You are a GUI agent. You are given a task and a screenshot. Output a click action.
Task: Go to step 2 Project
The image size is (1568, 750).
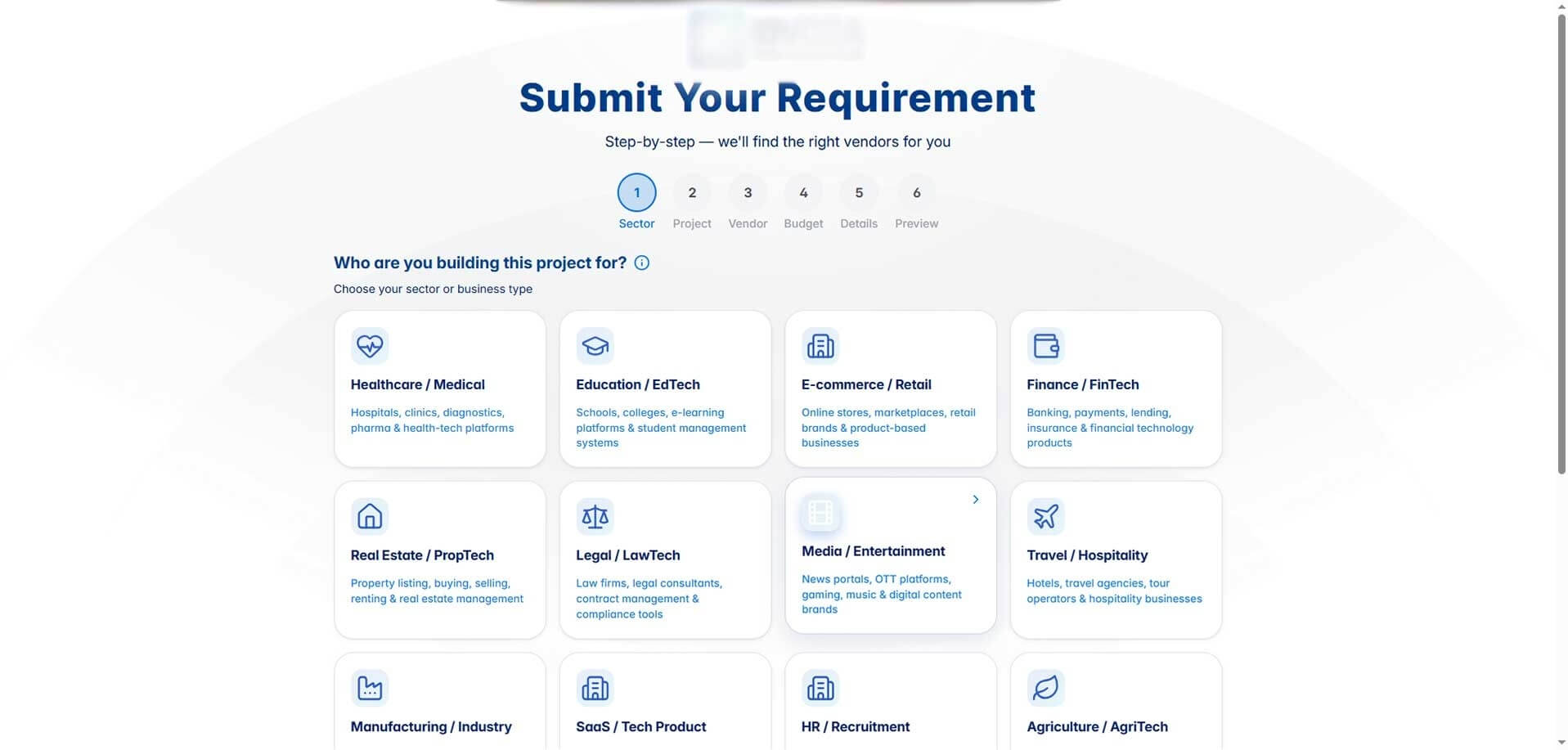click(692, 193)
